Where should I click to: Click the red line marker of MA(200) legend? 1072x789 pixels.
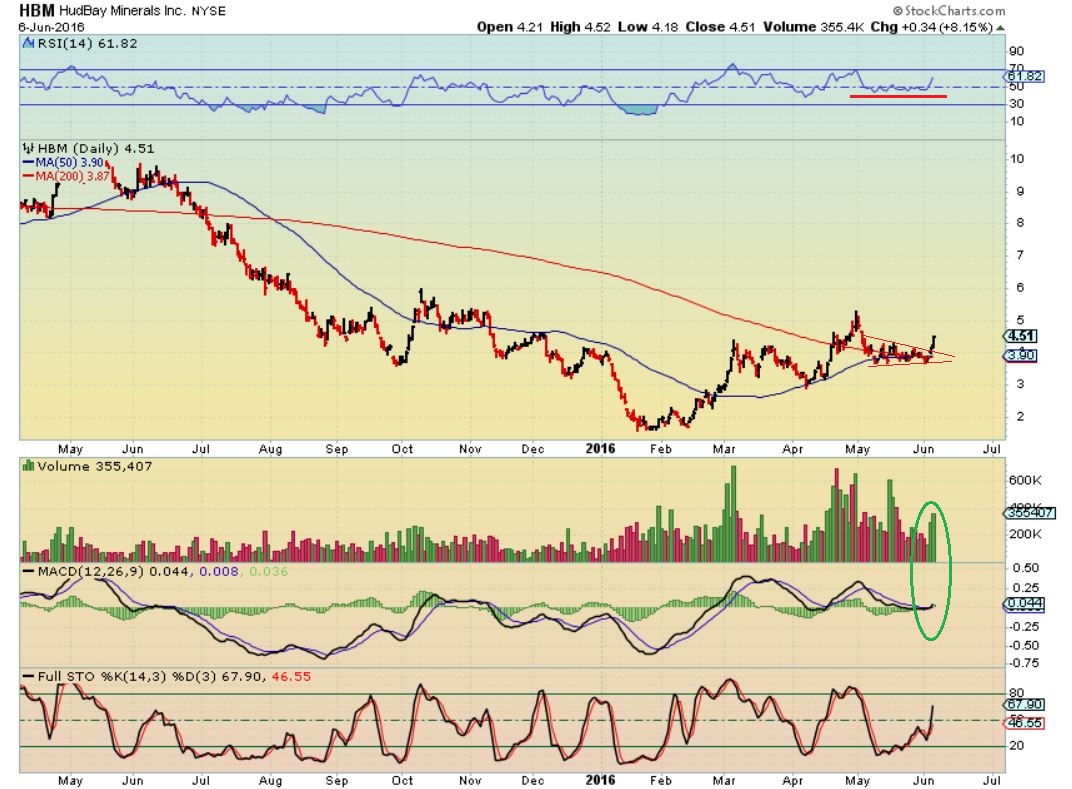(28, 176)
